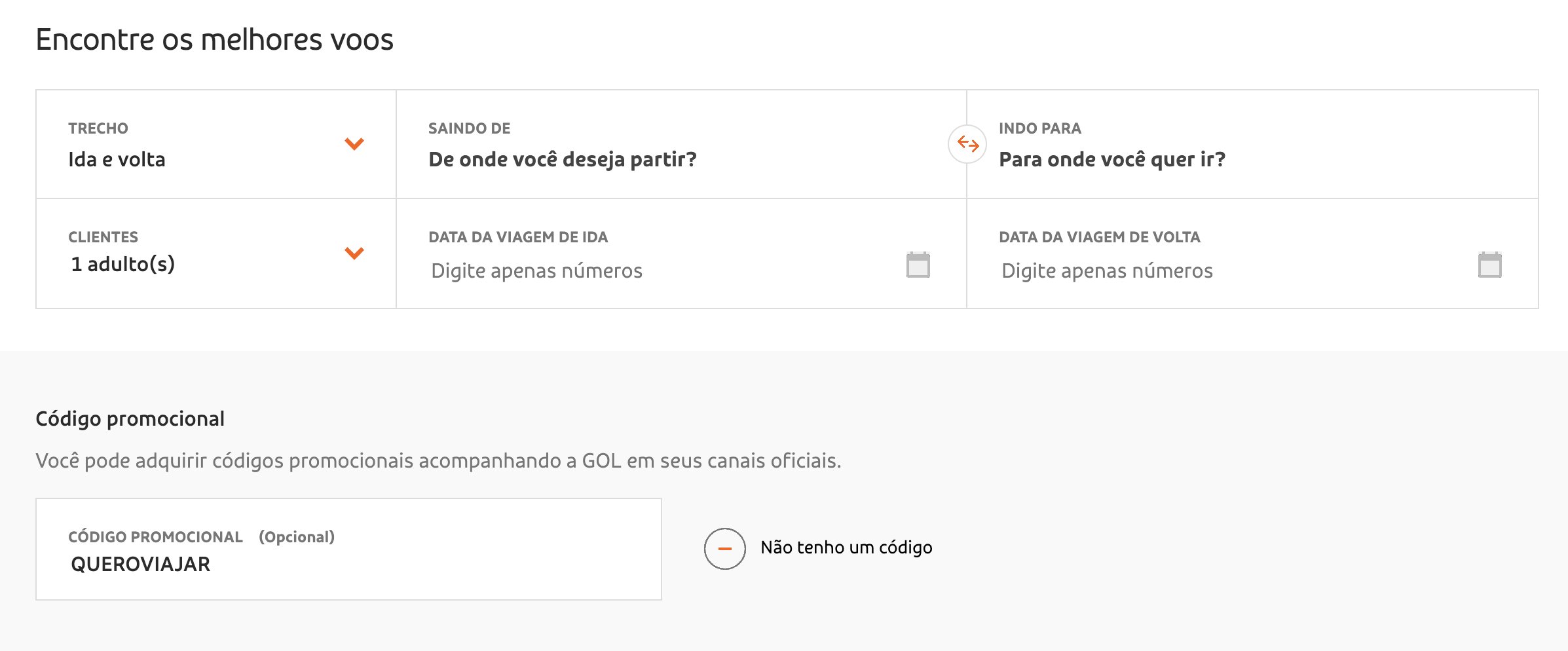Expand the Trecho 'Ida e volta' dropdown
This screenshot has width=1568, height=651.
pyautogui.click(x=216, y=144)
